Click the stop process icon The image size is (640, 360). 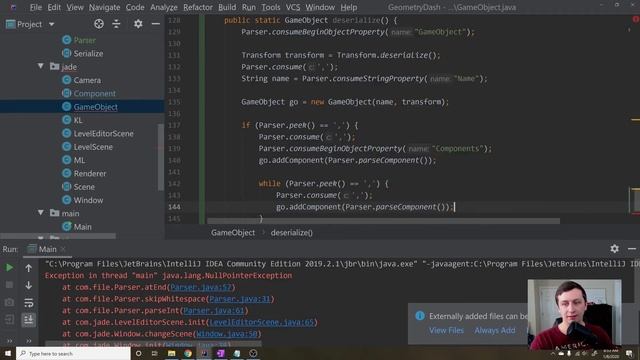point(9,285)
